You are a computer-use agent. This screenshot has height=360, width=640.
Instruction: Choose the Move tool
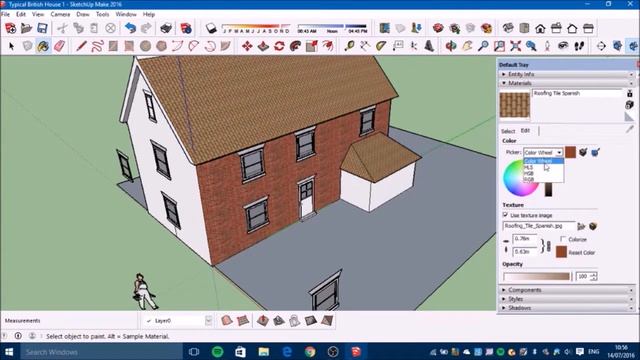247,46
